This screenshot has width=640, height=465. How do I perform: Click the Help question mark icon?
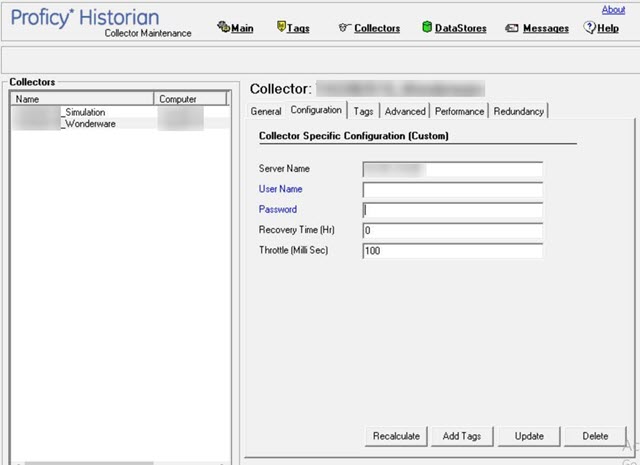coord(589,27)
